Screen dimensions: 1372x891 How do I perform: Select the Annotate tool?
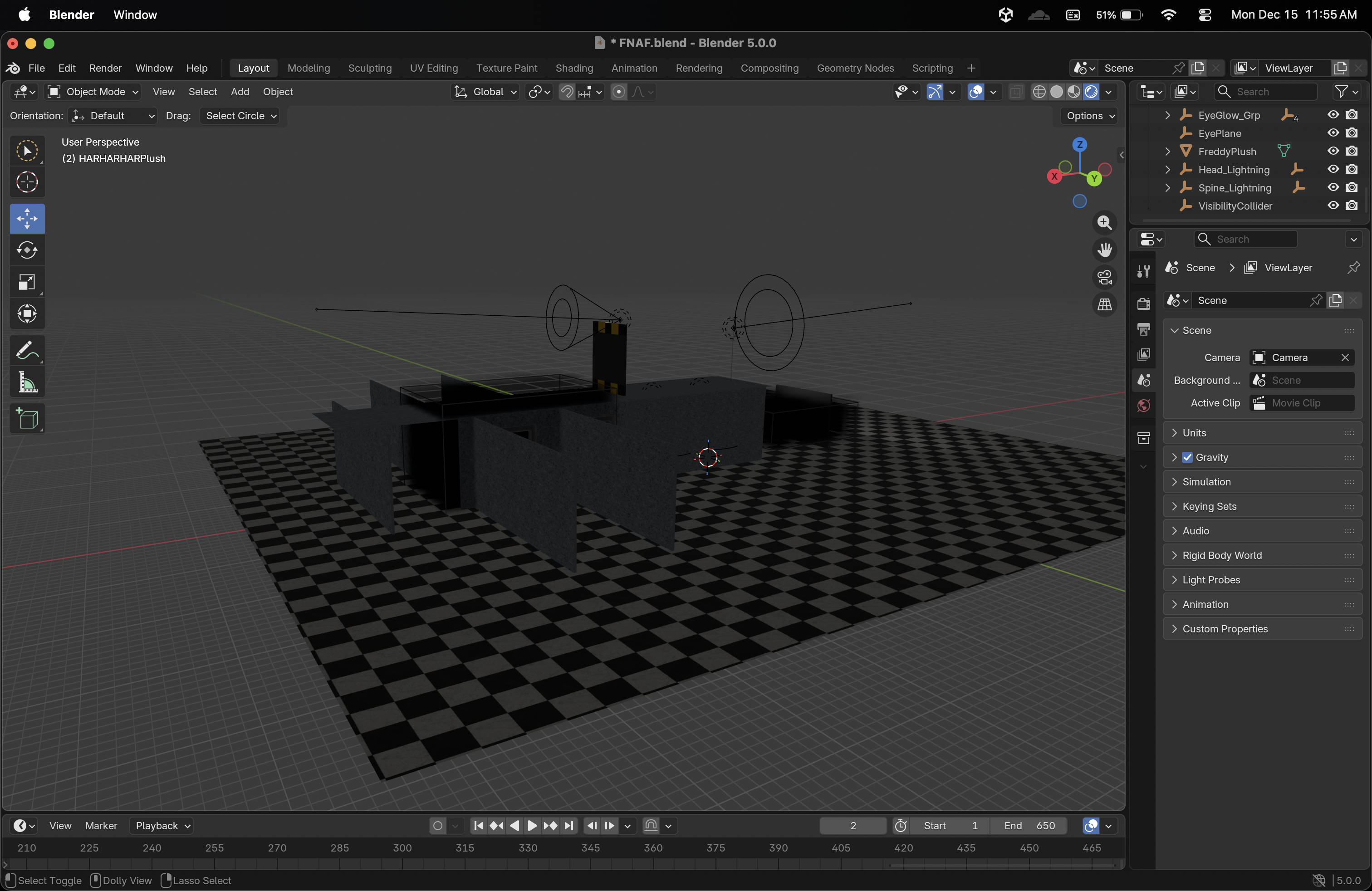(x=26, y=349)
